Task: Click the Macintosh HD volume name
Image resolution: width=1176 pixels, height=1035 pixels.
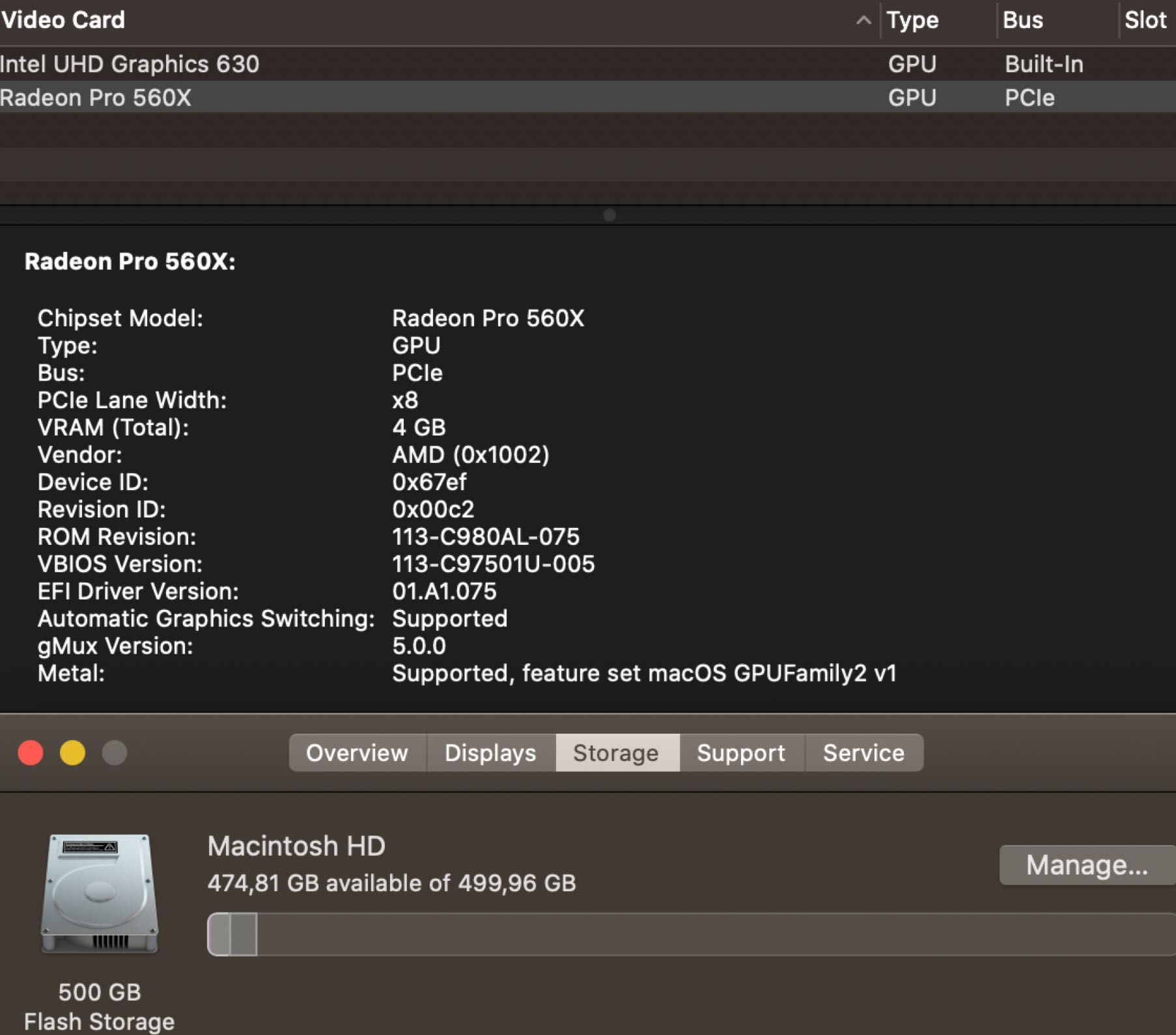Action: pyautogui.click(x=296, y=846)
